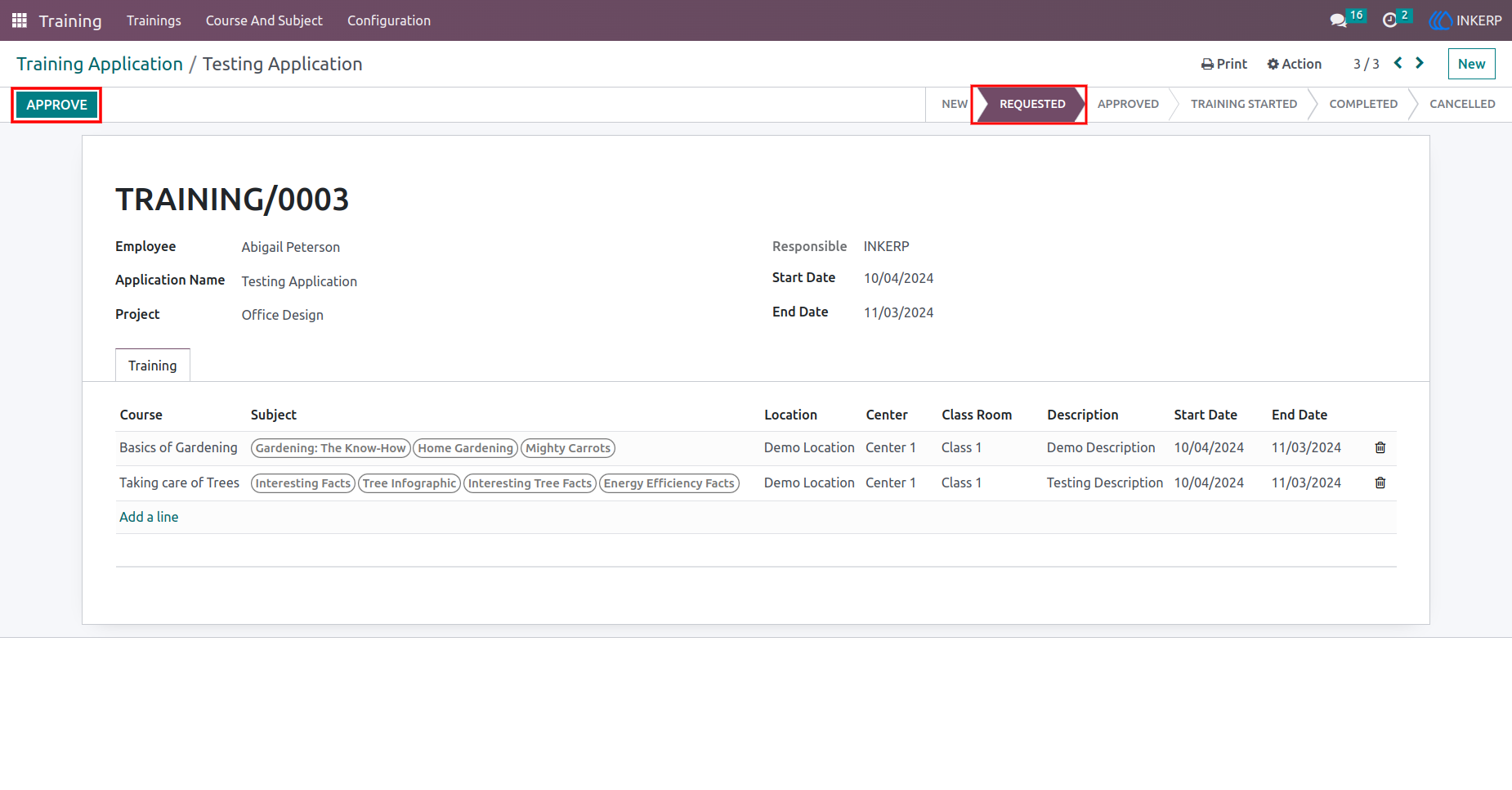Click the Testing Description cell

point(1105,483)
